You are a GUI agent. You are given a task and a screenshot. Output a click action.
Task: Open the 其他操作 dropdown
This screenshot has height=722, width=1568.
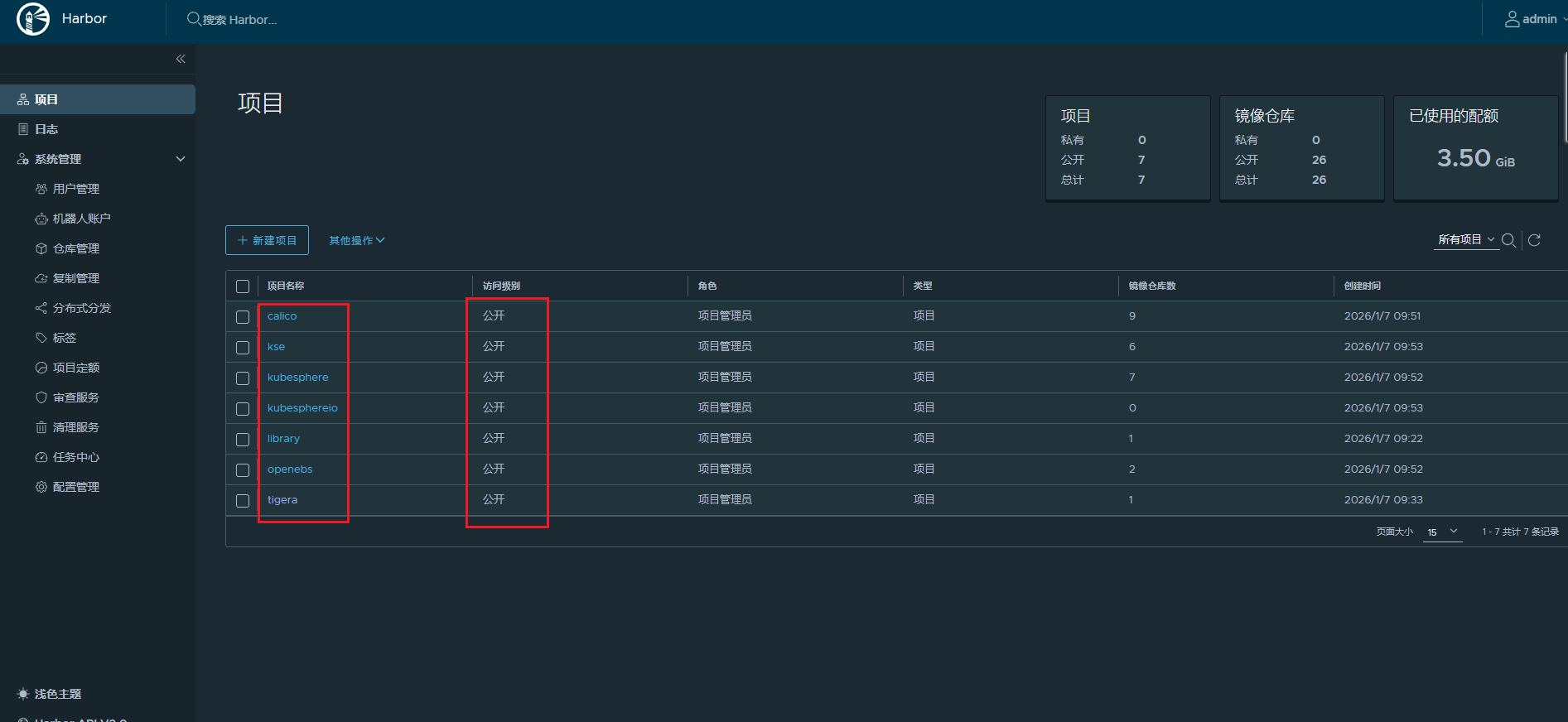[x=357, y=240]
